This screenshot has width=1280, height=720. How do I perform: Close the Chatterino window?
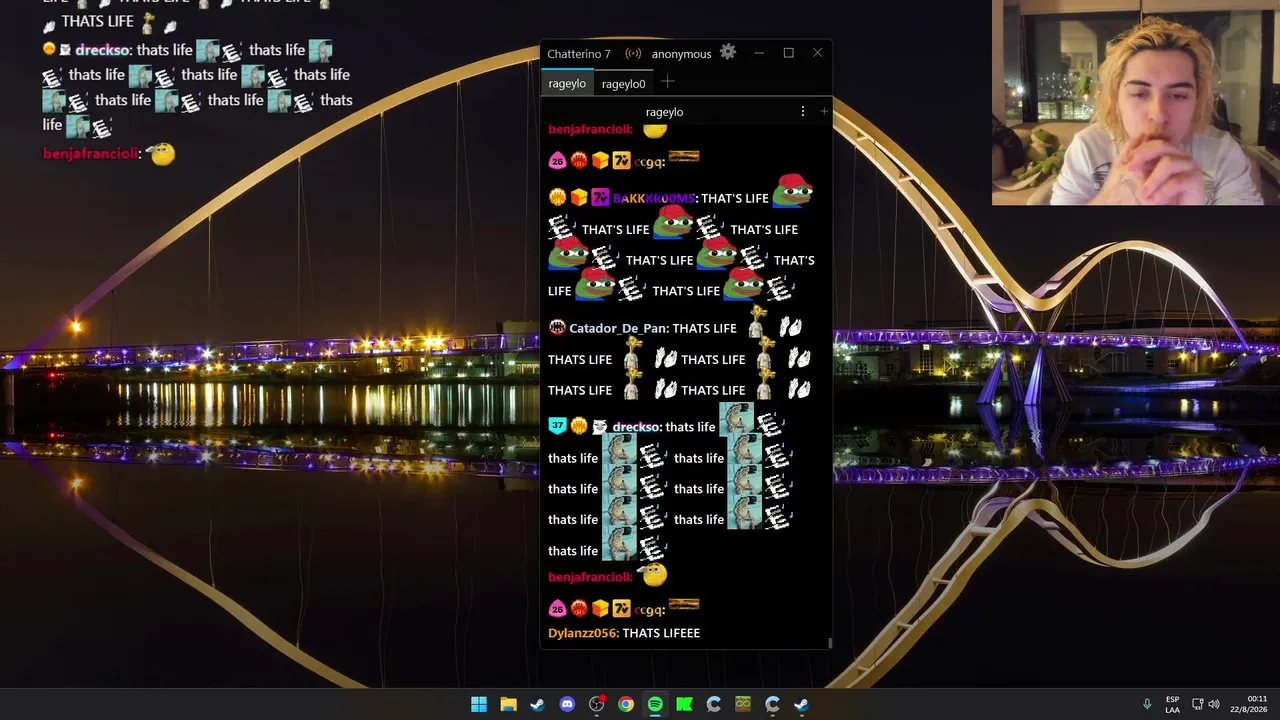(817, 53)
